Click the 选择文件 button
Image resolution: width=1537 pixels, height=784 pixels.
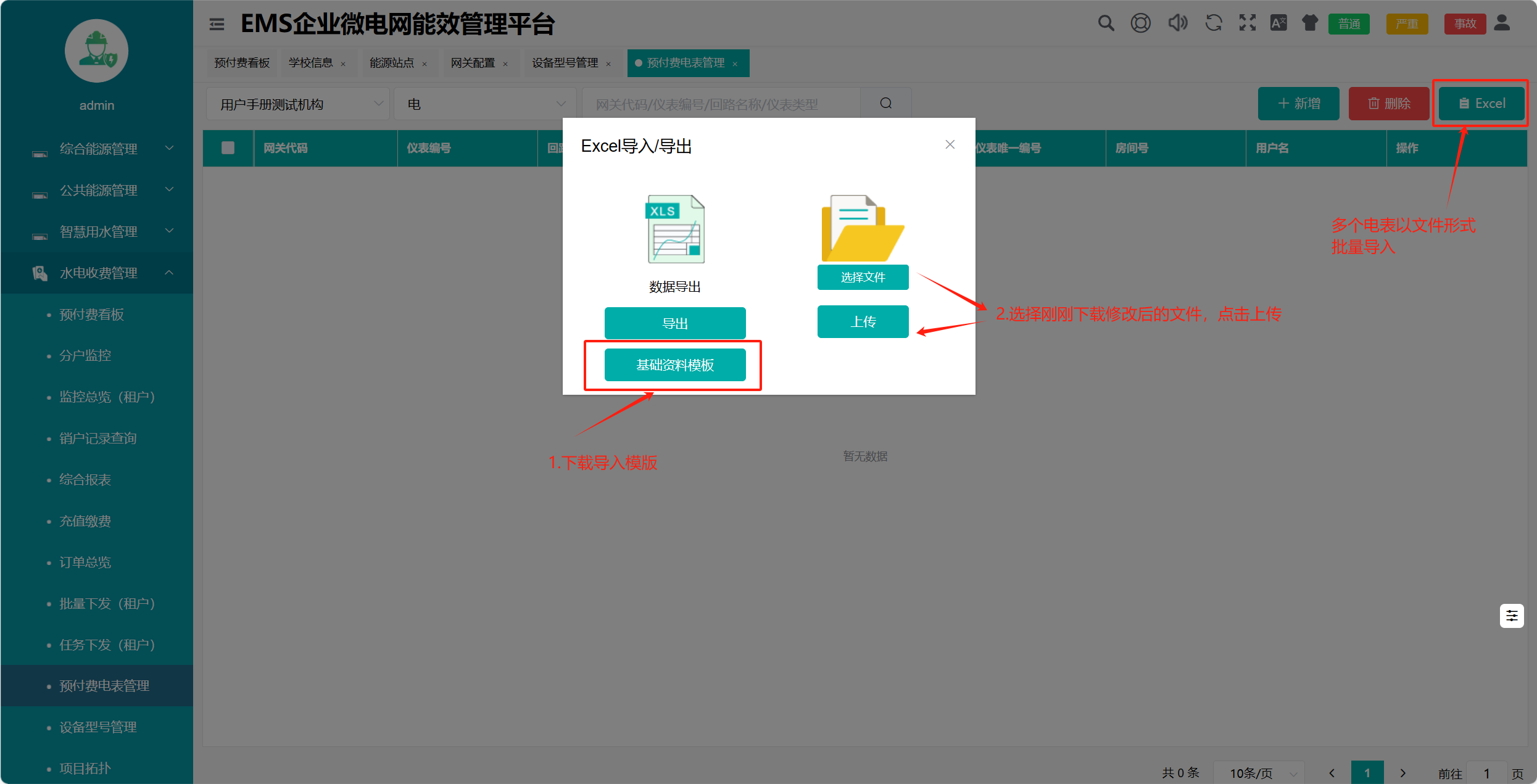point(863,278)
